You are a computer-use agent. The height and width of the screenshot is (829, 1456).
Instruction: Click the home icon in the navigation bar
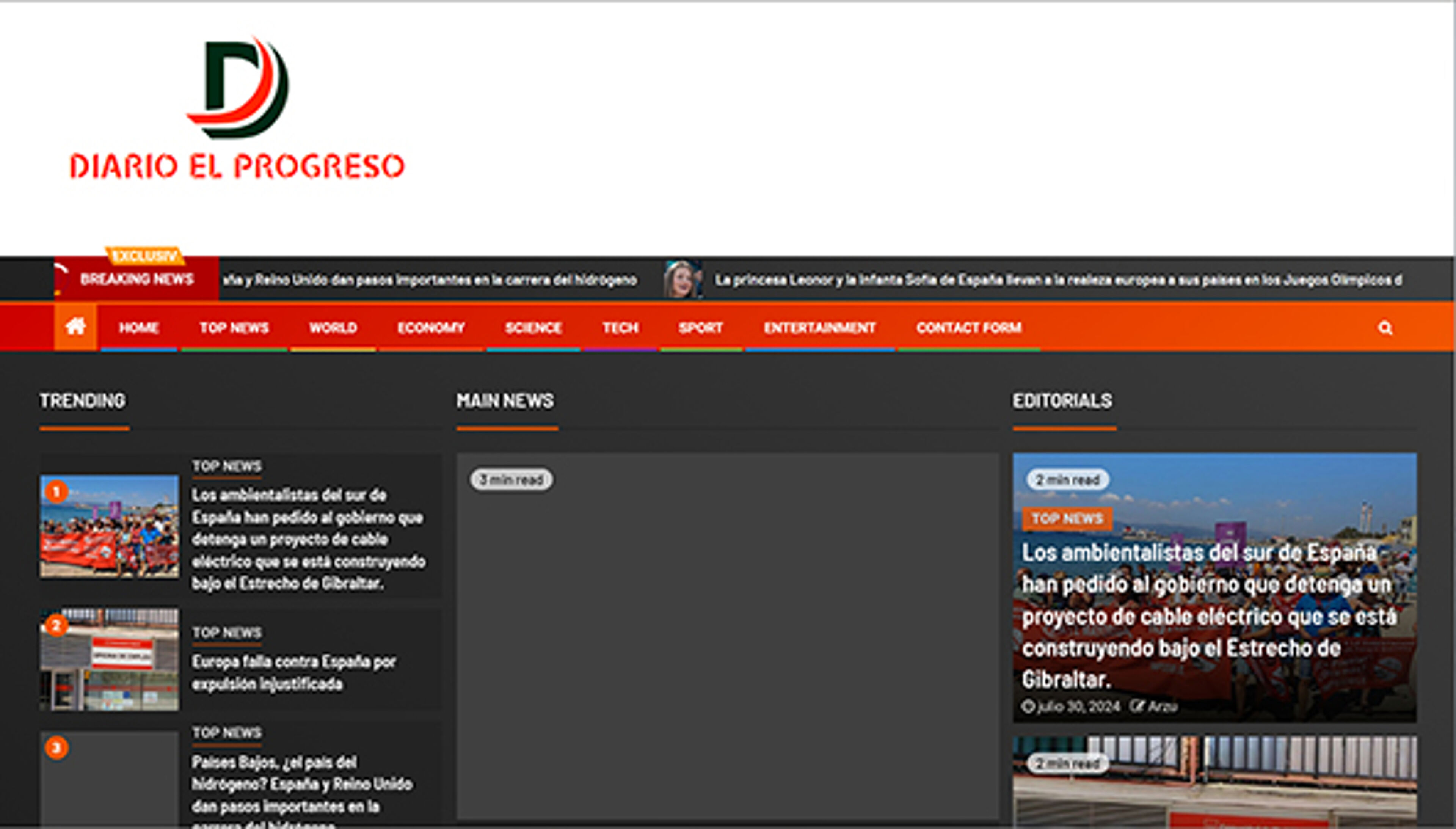coord(76,327)
